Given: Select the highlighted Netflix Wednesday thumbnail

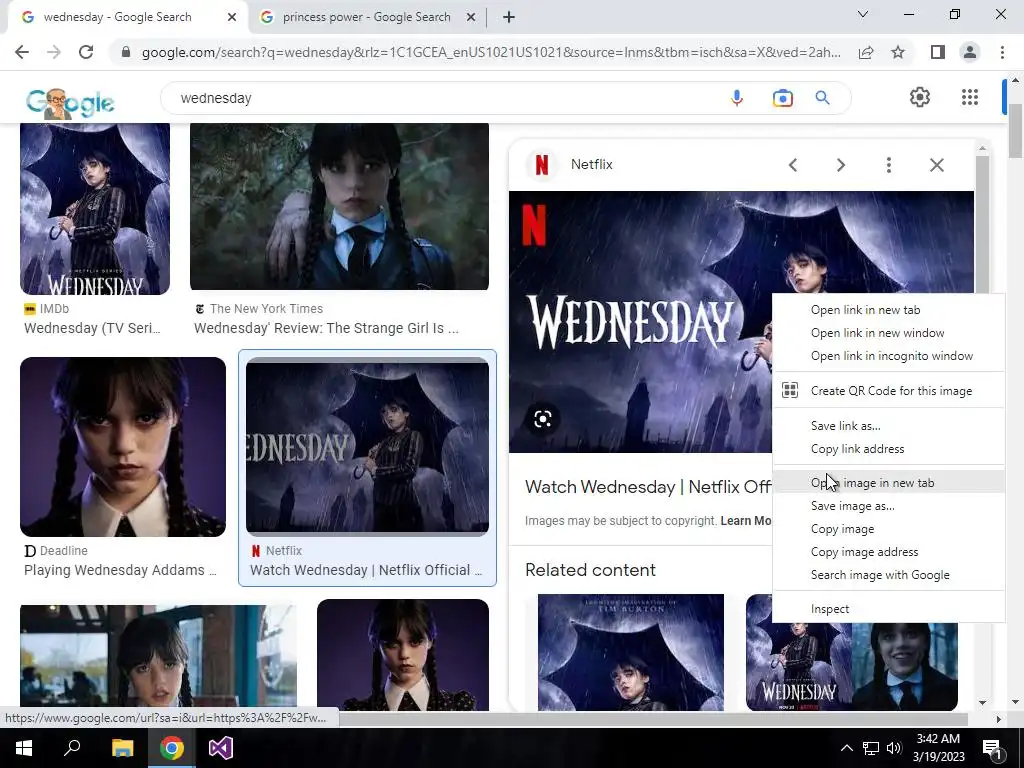Looking at the screenshot, I should pyautogui.click(x=367, y=447).
